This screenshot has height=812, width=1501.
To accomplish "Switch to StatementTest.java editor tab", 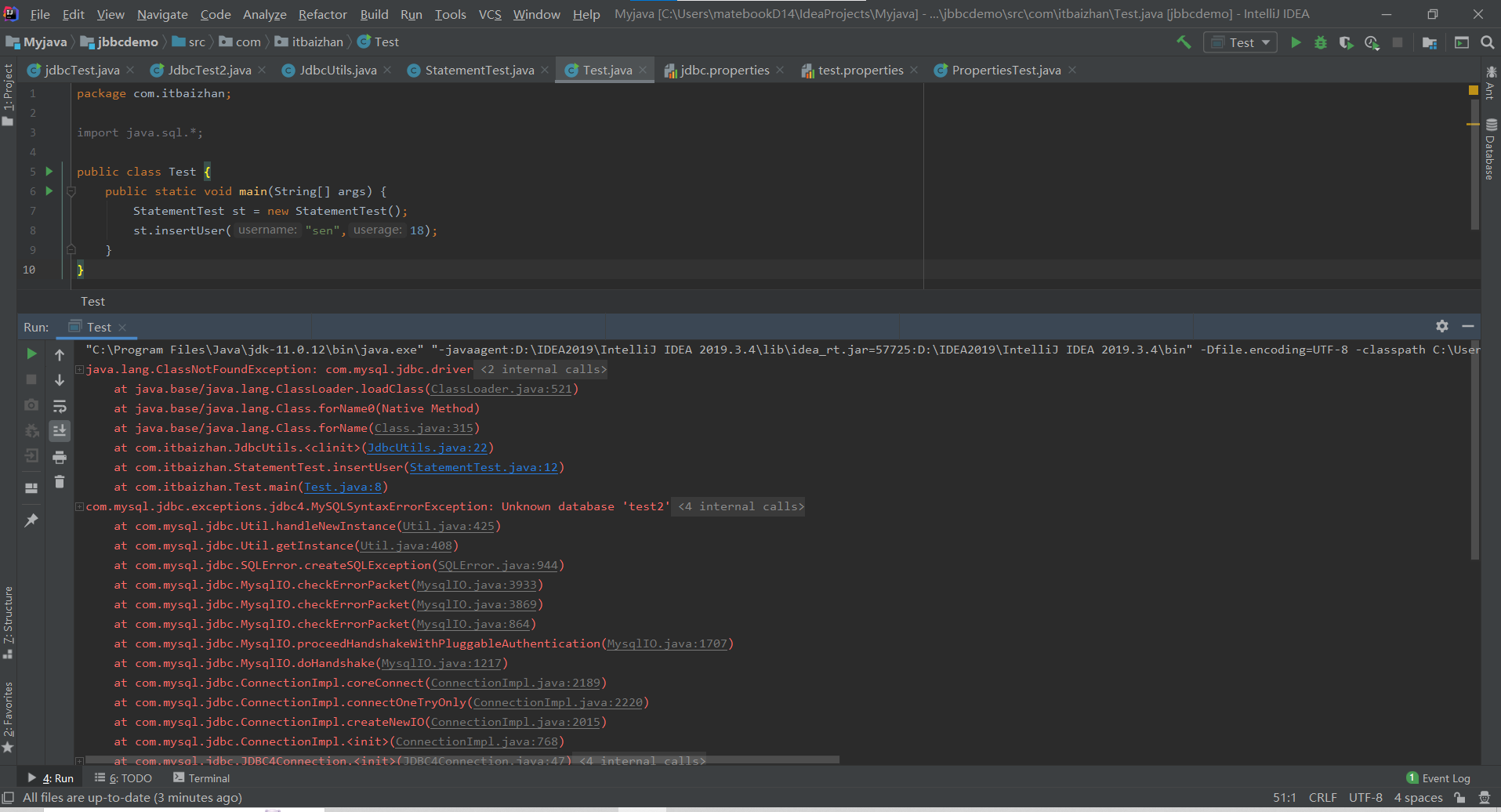I will coord(480,70).
